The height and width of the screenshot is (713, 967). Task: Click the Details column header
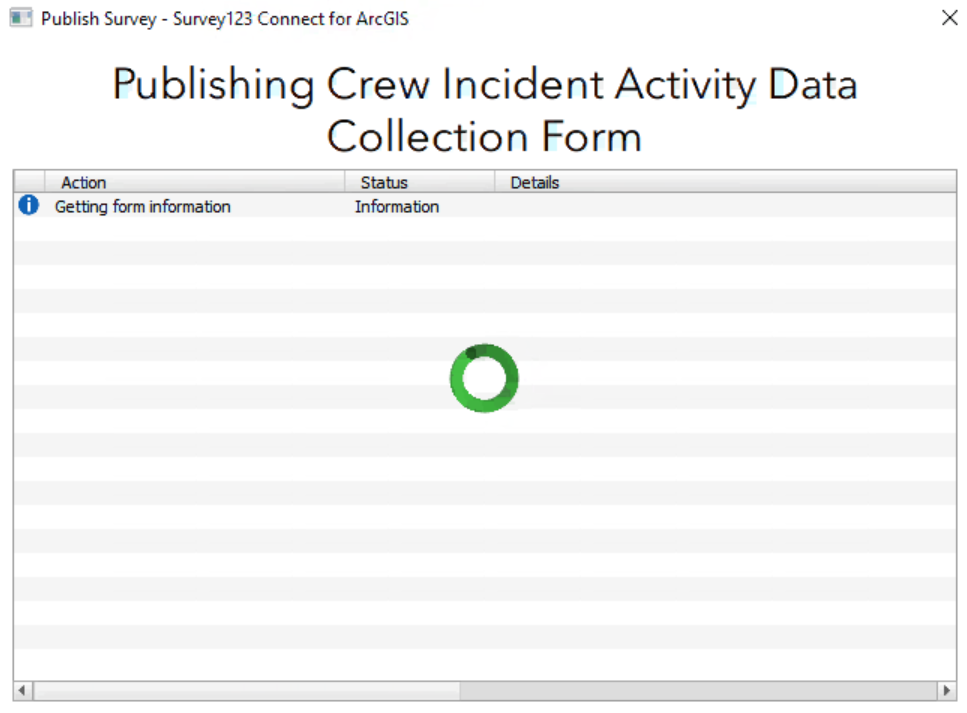point(535,182)
